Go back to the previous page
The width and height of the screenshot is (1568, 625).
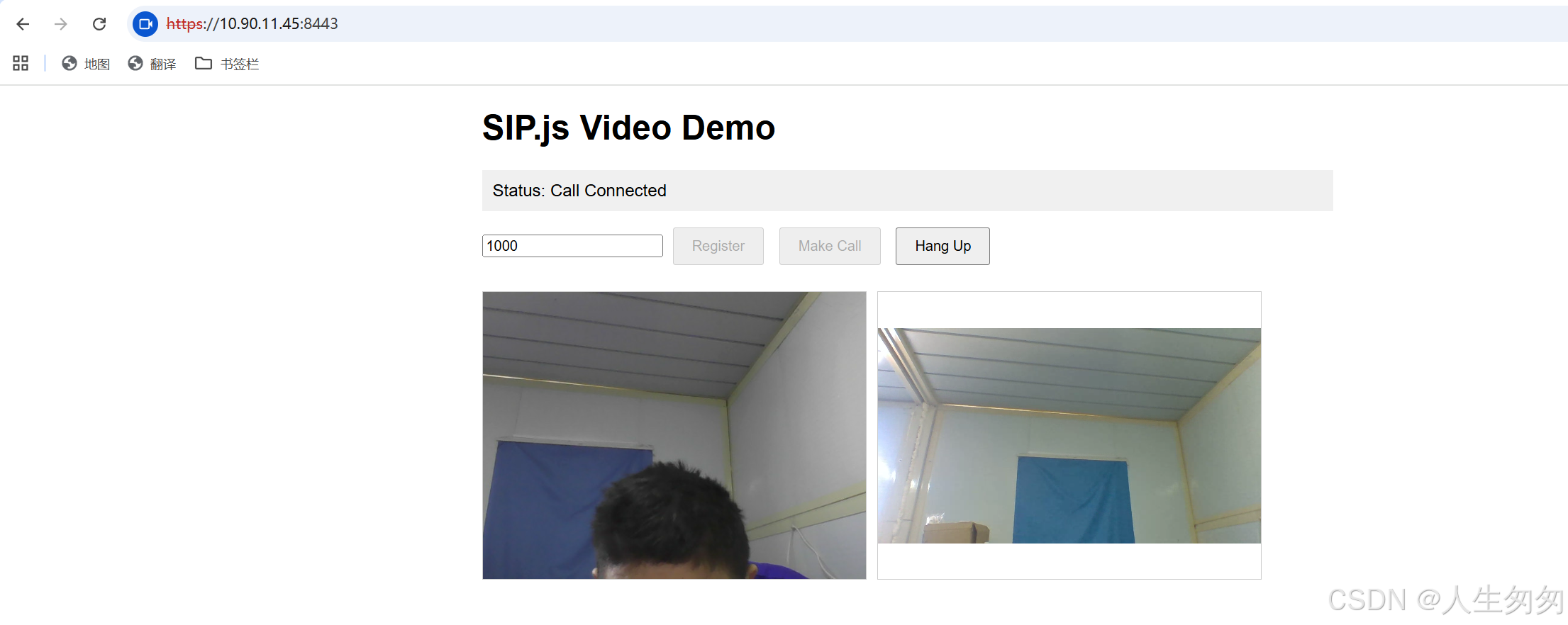[x=23, y=24]
